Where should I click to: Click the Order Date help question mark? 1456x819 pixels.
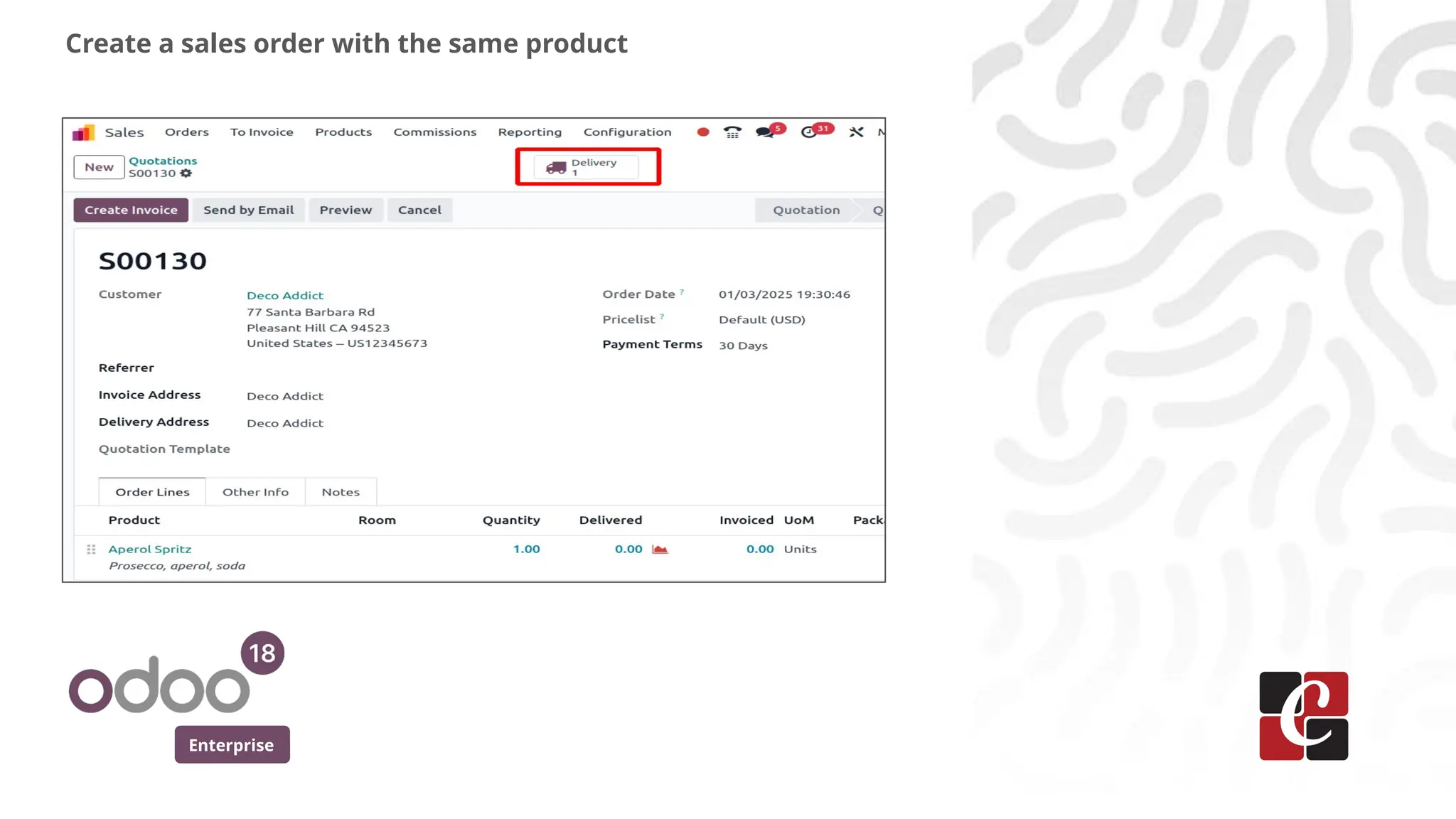[x=682, y=291]
